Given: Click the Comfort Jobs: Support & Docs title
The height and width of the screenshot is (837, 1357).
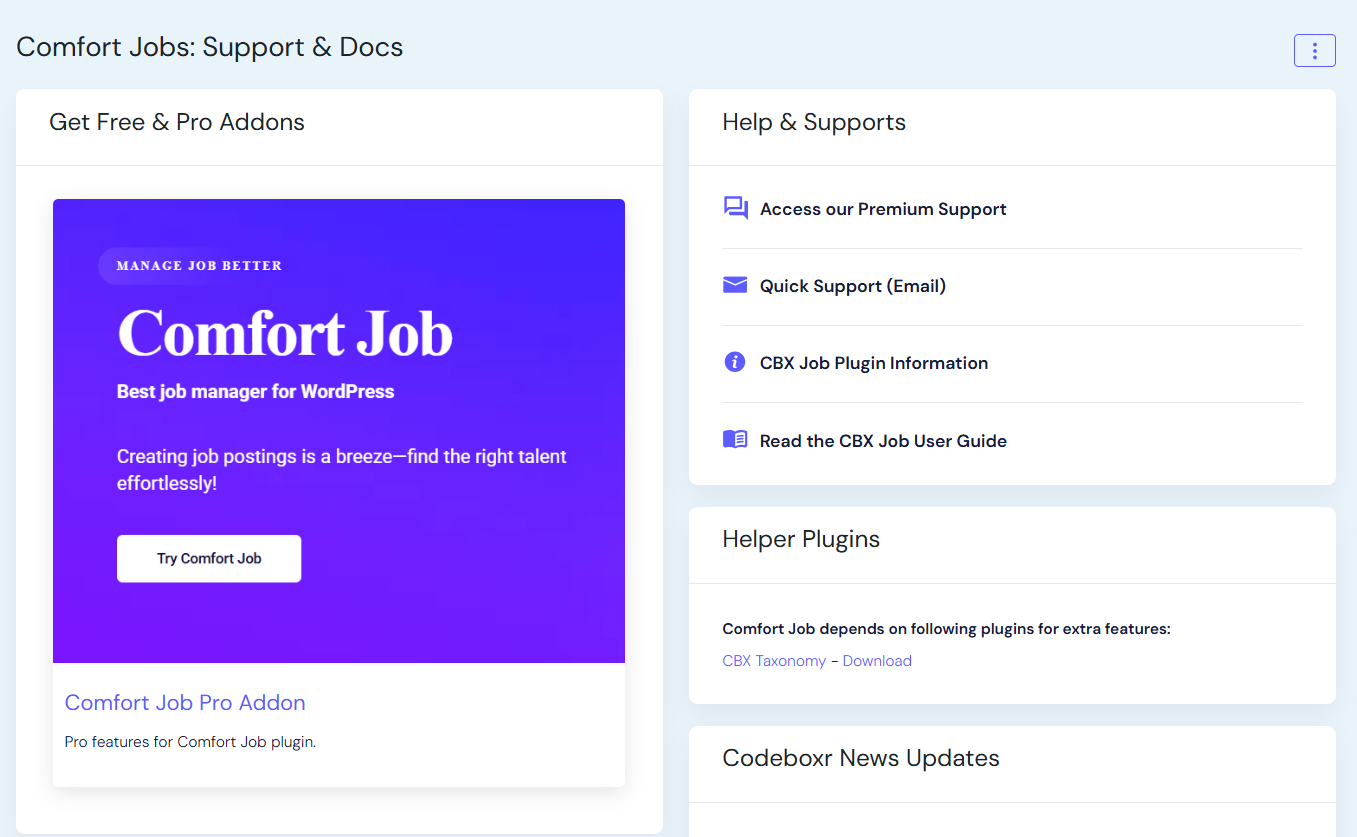Looking at the screenshot, I should click(210, 47).
